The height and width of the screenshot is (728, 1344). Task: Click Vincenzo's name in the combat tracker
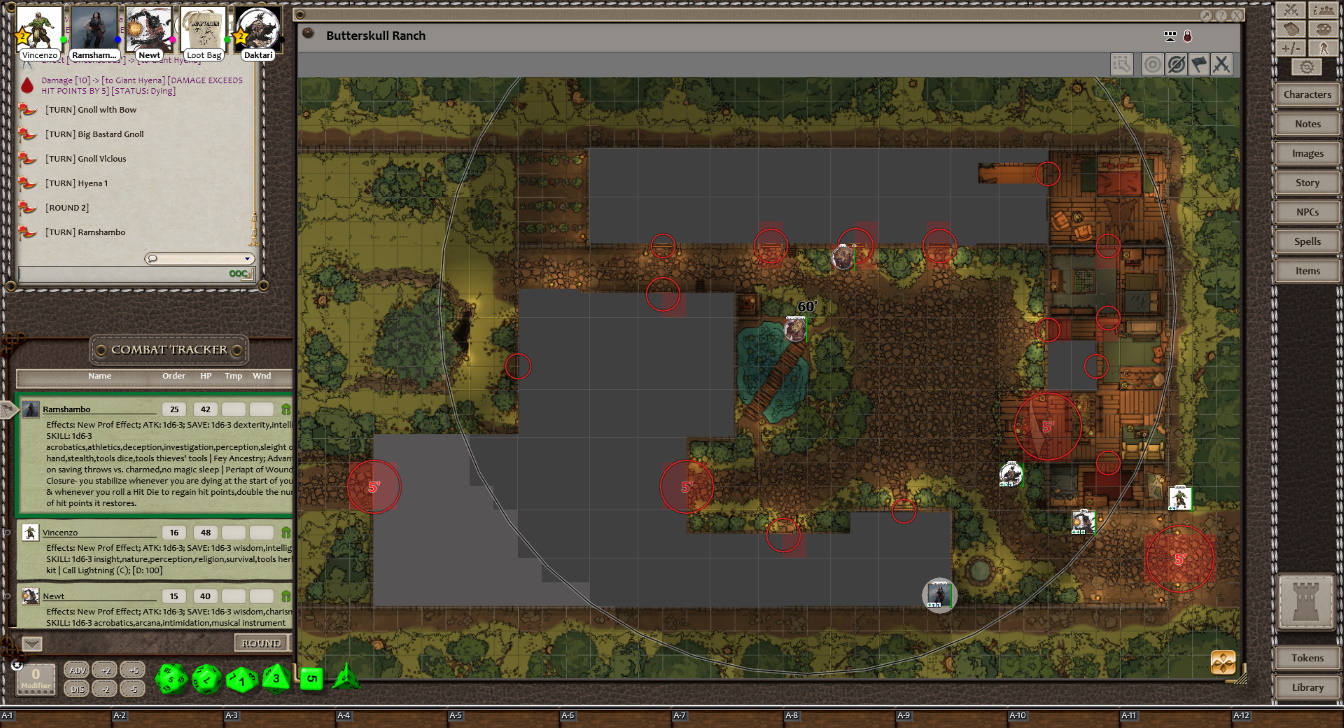tap(60, 533)
